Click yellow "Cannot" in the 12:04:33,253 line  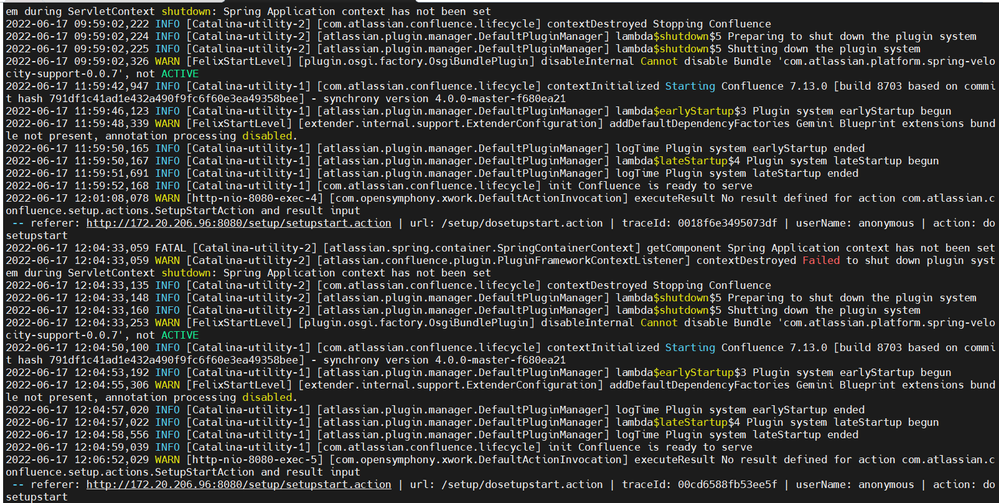coord(659,323)
